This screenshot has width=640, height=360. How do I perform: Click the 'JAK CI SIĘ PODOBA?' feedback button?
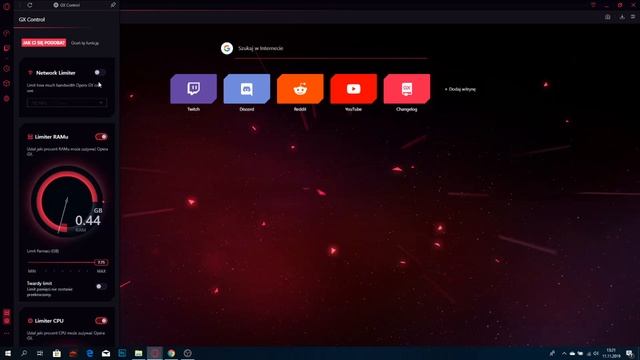coord(44,42)
